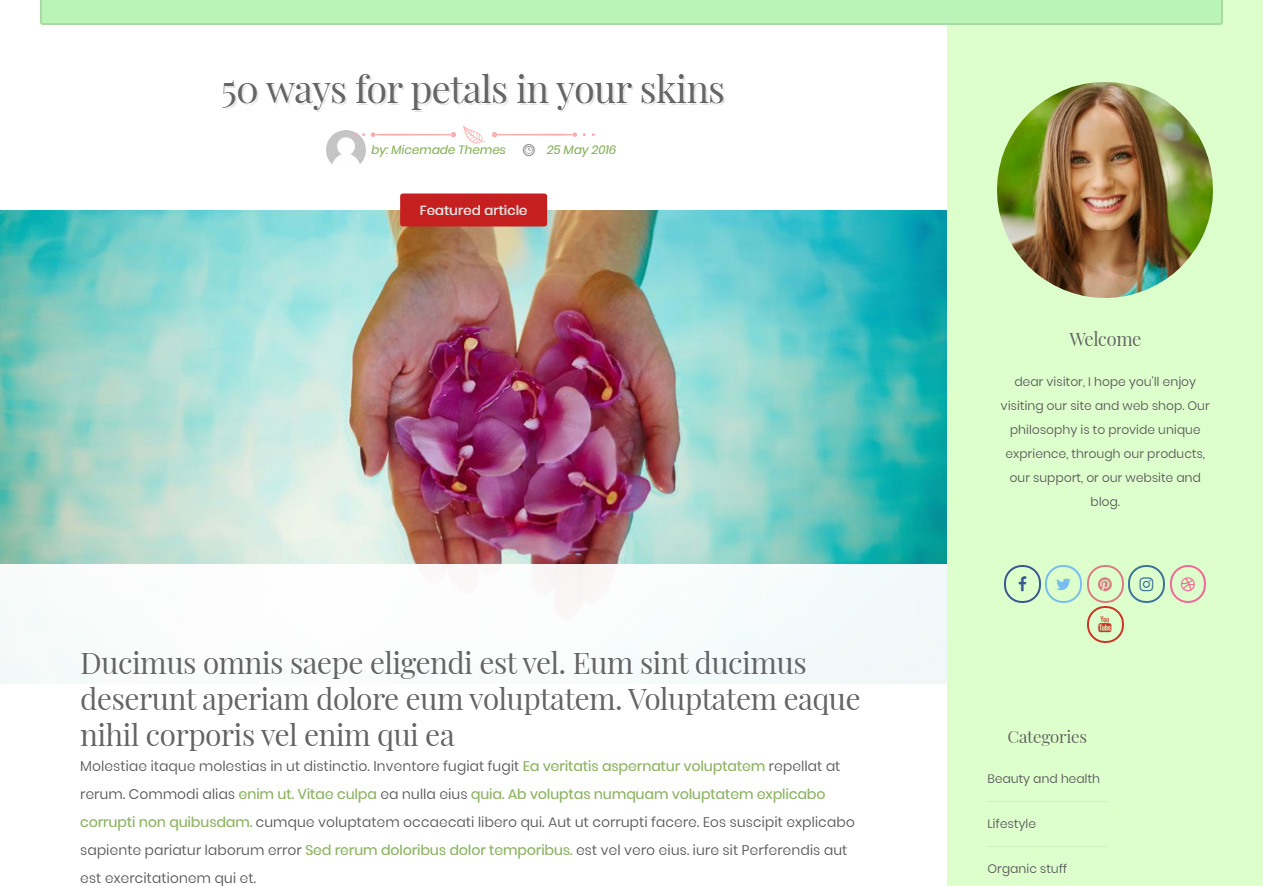
Task: Click the Featured article badge
Action: coord(473,210)
